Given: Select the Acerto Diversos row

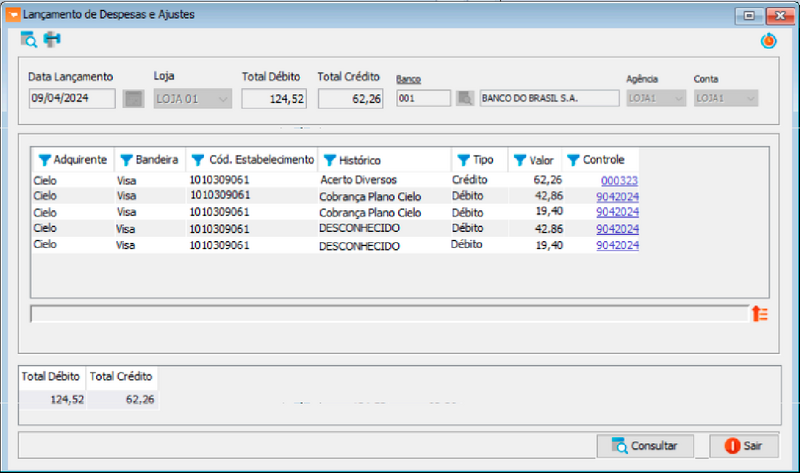Looking at the screenshot, I should point(358,180).
